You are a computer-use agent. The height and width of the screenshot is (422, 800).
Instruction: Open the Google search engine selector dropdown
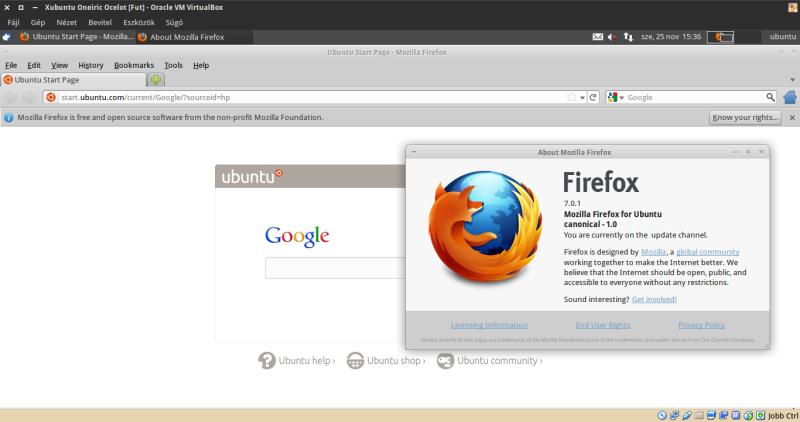(x=616, y=97)
